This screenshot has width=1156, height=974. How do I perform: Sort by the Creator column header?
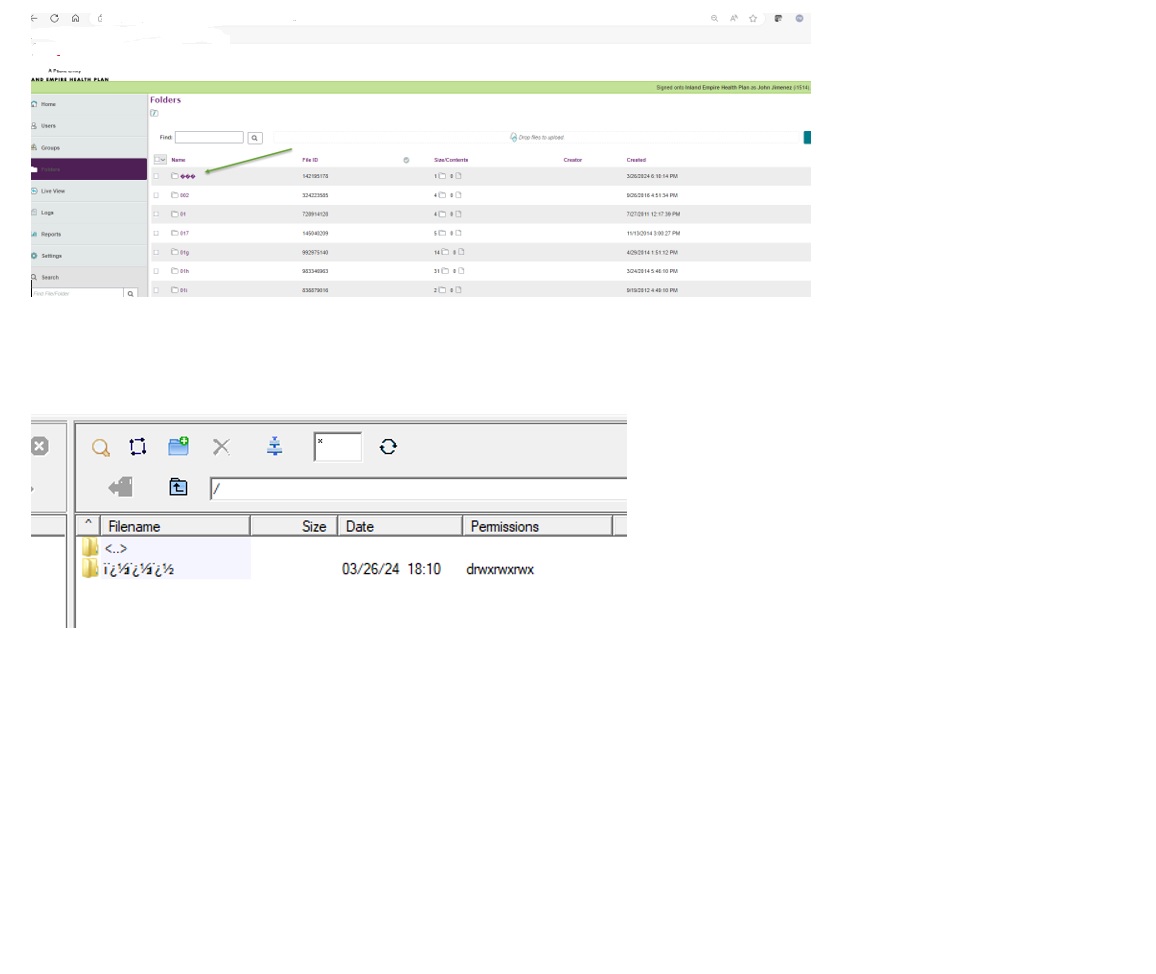(x=573, y=160)
